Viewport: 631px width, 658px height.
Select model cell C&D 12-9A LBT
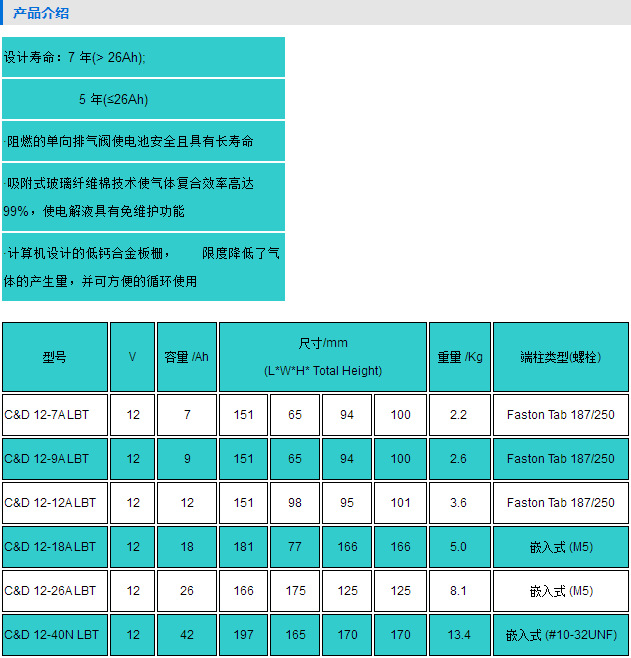(55, 459)
